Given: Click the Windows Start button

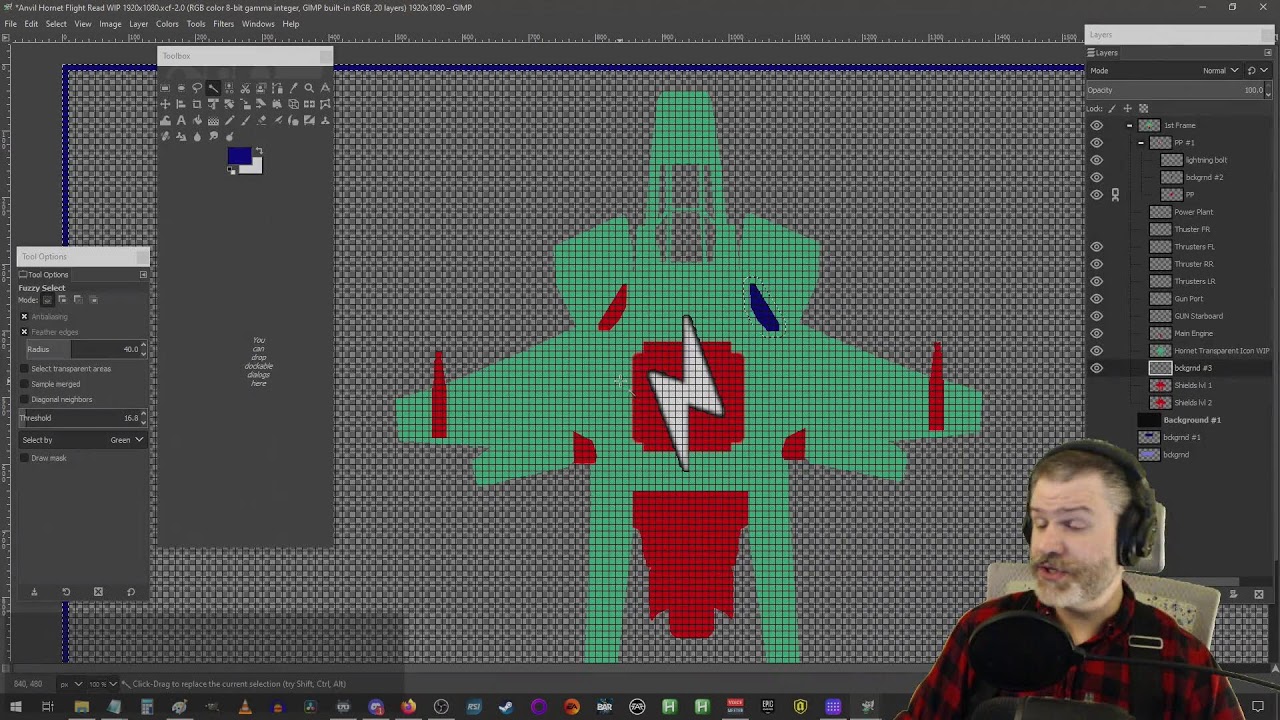Looking at the screenshot, I should tap(15, 707).
